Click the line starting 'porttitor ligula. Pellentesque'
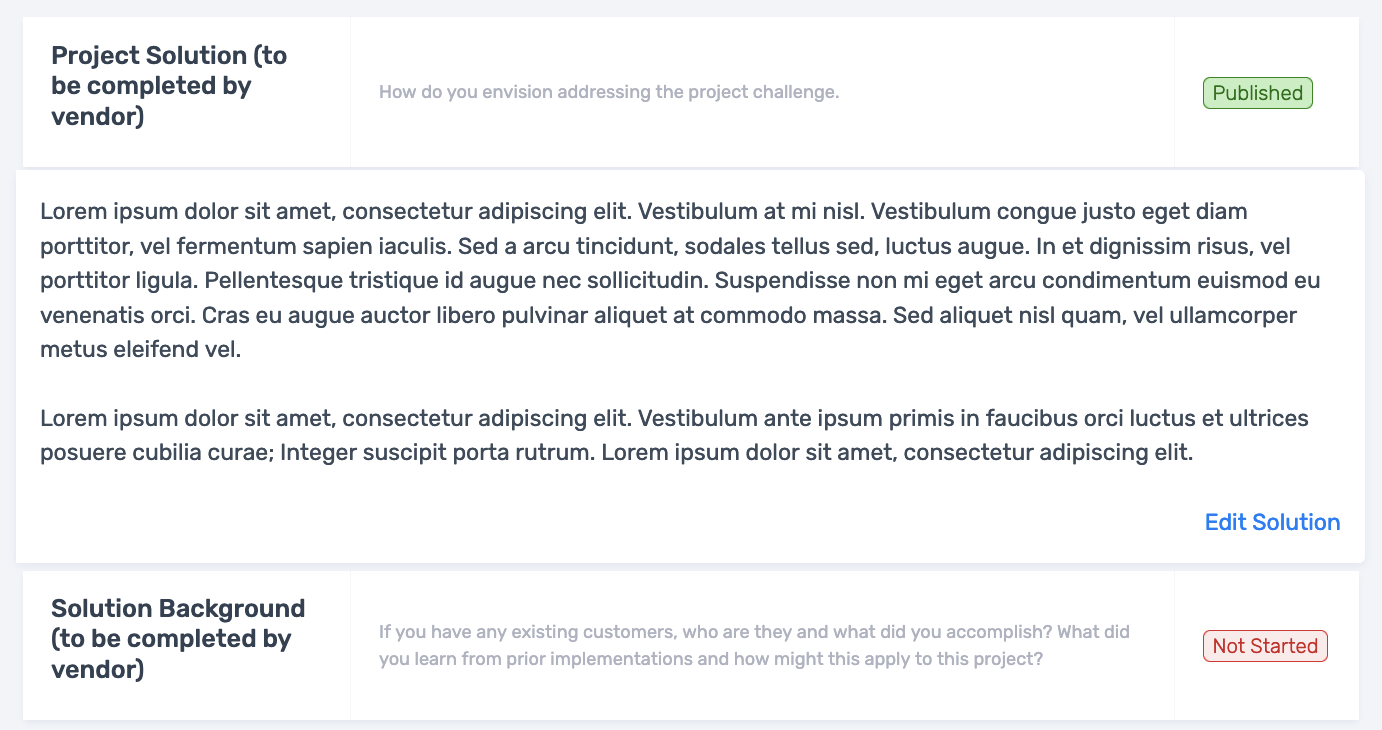 pos(680,281)
